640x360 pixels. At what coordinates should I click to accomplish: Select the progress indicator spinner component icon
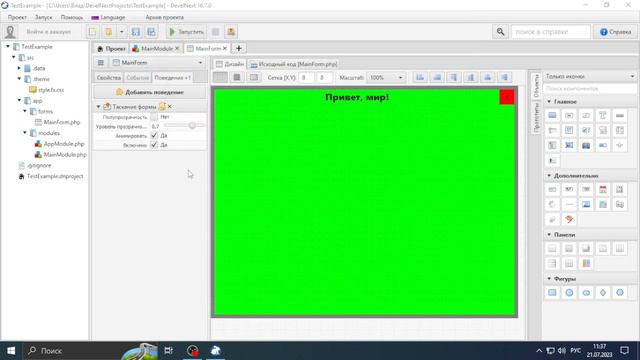[552, 204]
